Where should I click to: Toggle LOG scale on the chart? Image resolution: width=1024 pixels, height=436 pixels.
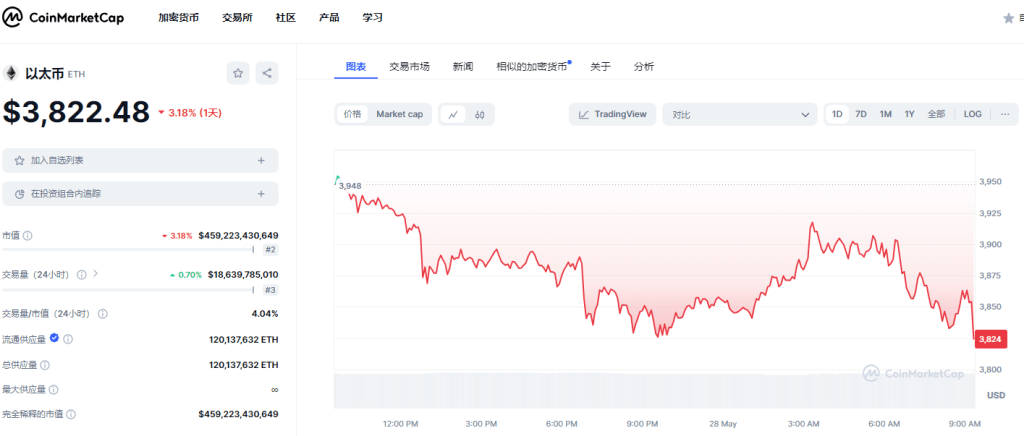(972, 114)
